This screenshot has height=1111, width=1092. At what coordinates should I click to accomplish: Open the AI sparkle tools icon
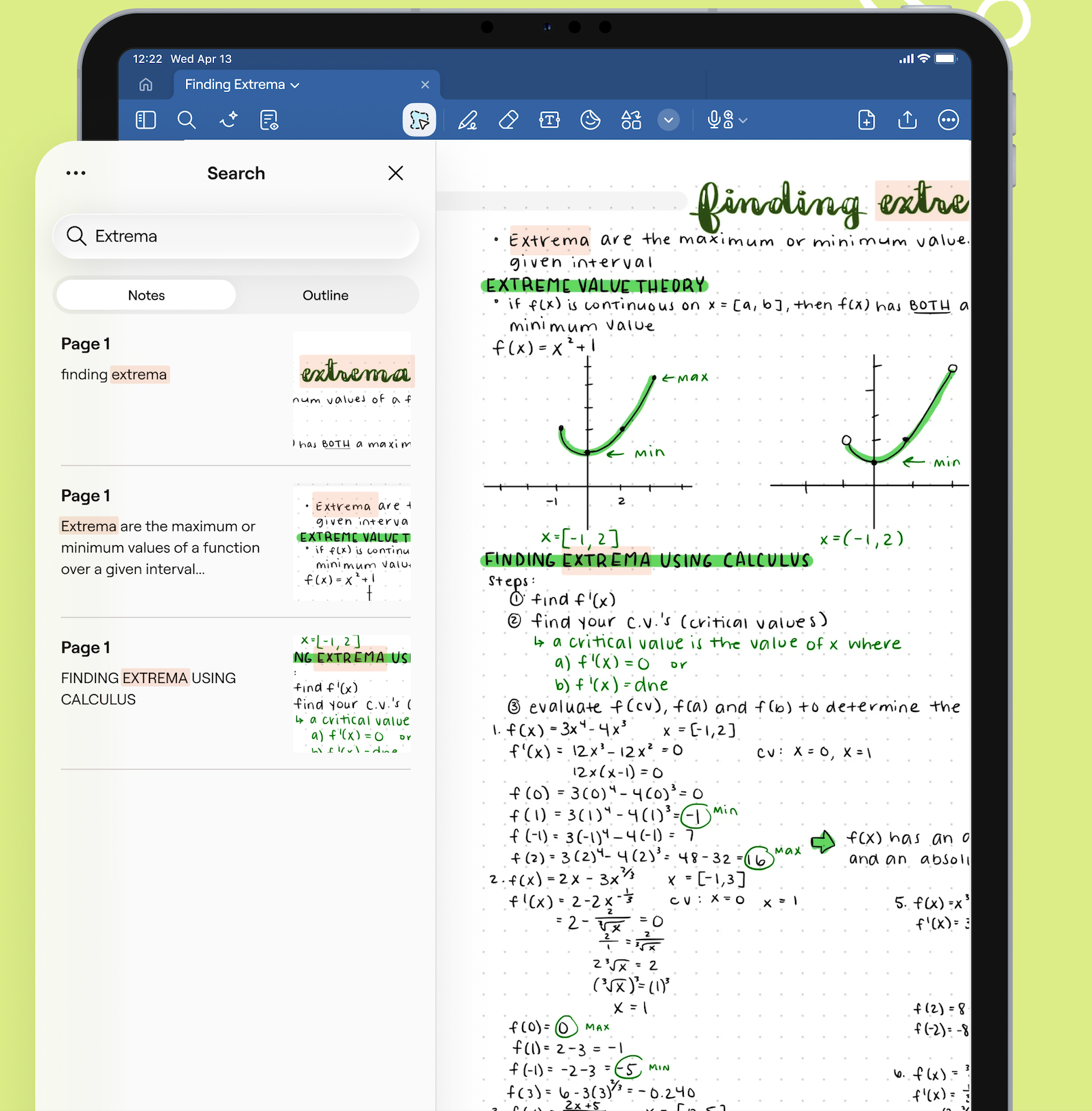[228, 120]
